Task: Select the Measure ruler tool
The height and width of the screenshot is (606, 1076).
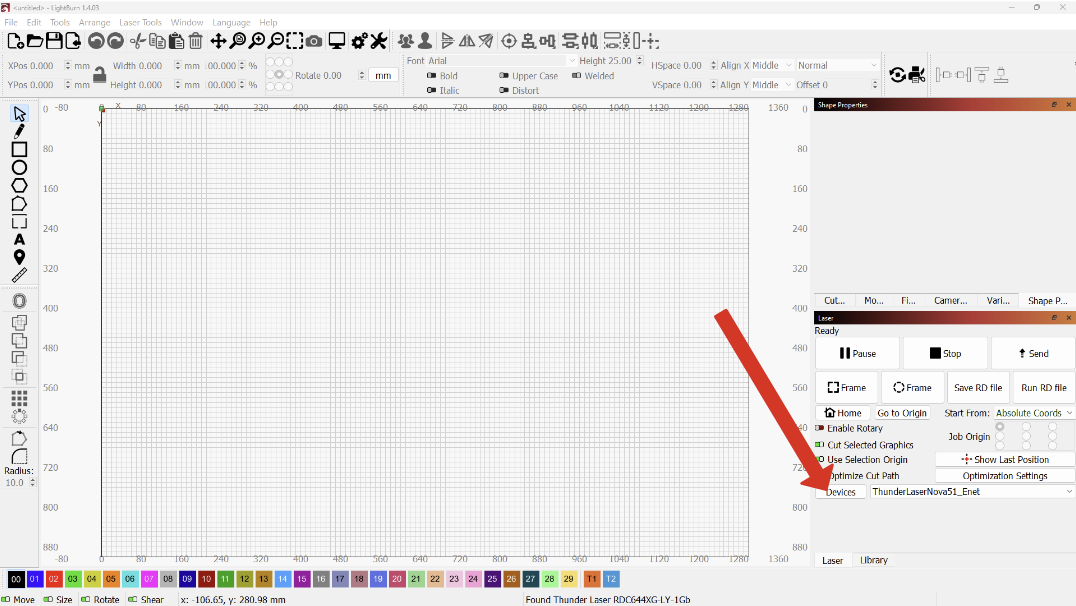Action: coord(19,275)
